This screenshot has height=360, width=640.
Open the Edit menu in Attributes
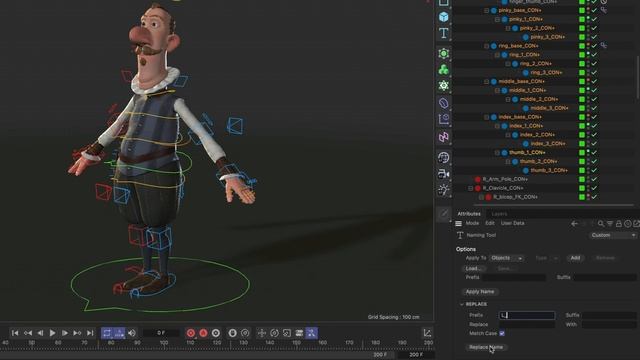(x=490, y=223)
